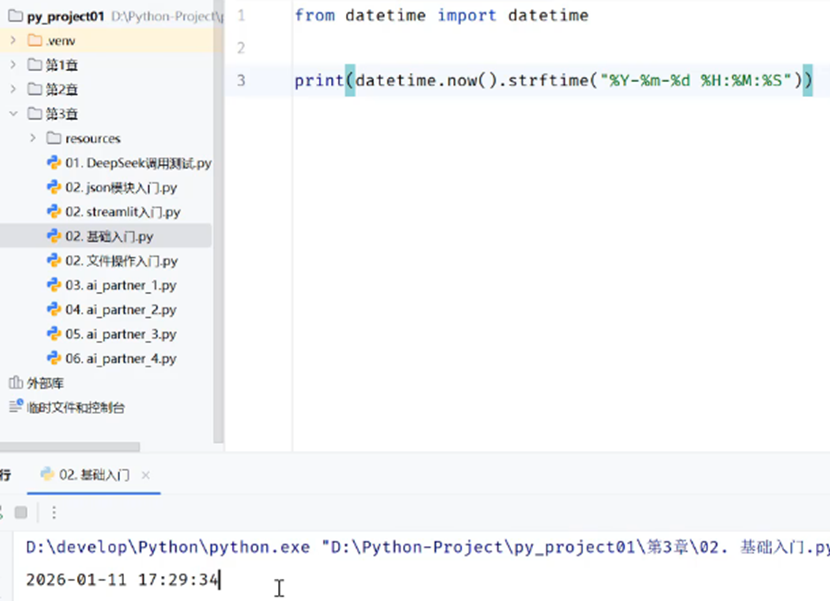Expand the resources folder chevron
The image size is (830, 601).
pos(33,138)
